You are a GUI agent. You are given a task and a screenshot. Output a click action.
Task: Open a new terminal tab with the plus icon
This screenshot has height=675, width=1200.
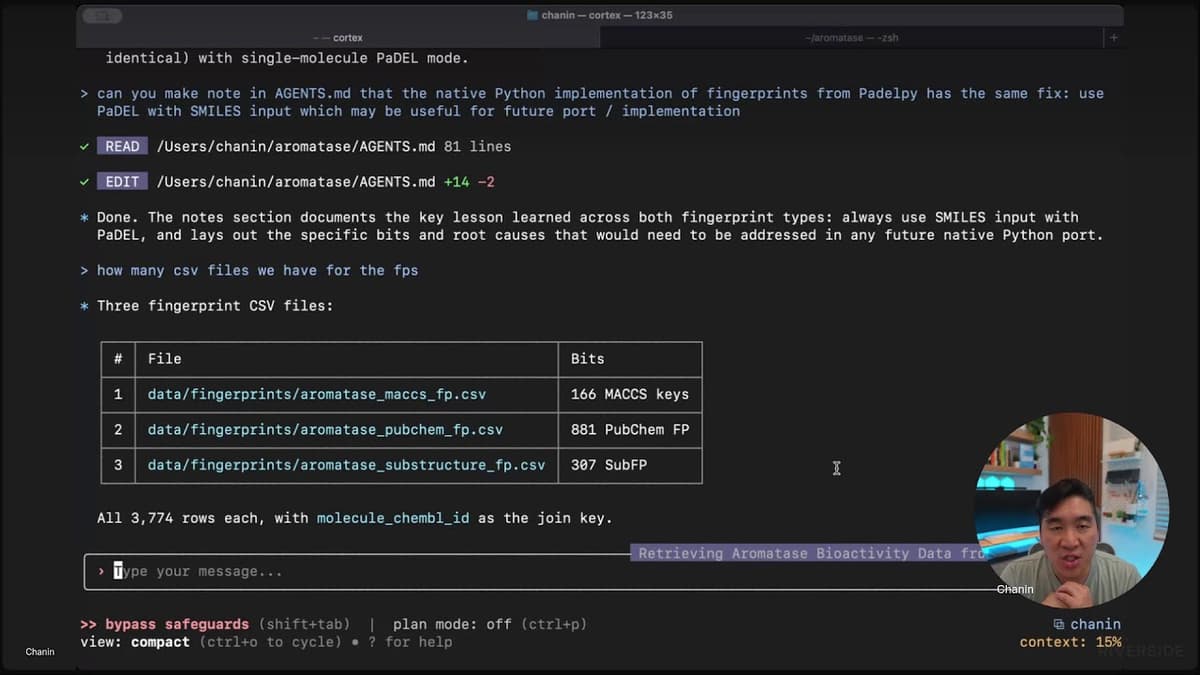(1114, 37)
